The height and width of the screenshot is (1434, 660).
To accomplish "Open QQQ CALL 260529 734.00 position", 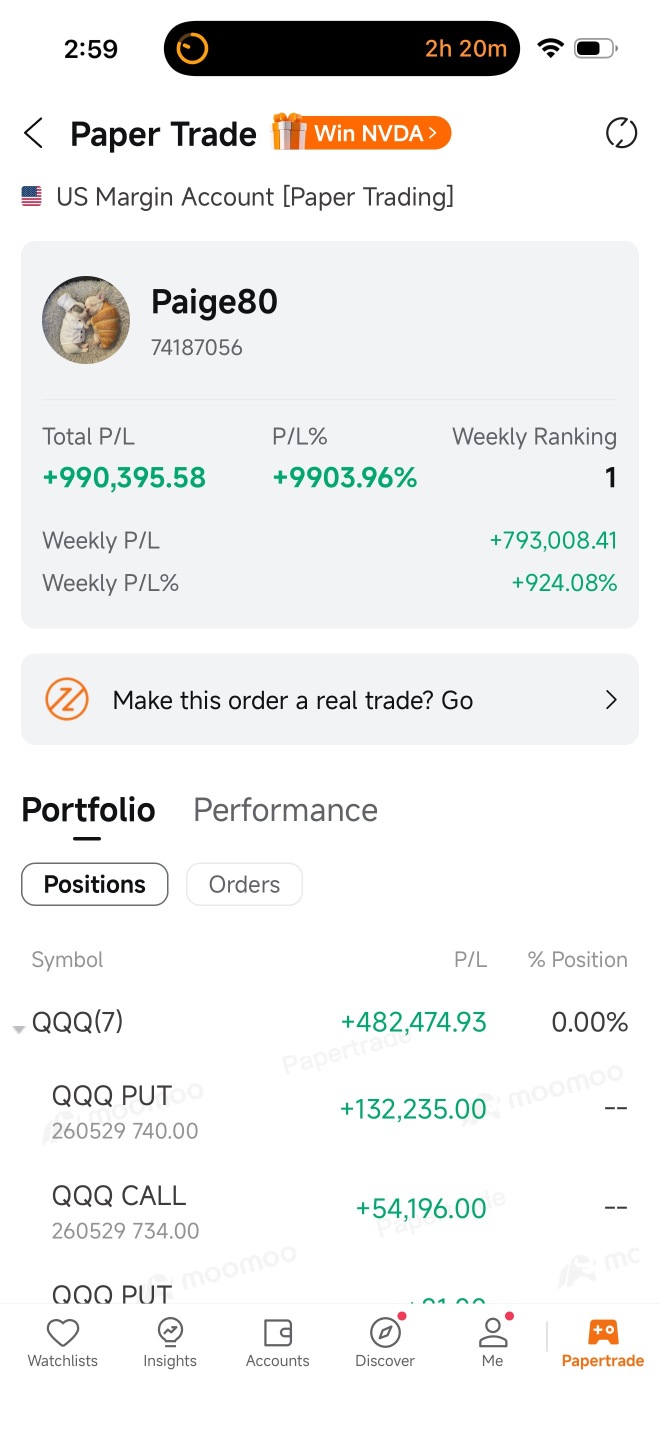I will coord(330,1210).
